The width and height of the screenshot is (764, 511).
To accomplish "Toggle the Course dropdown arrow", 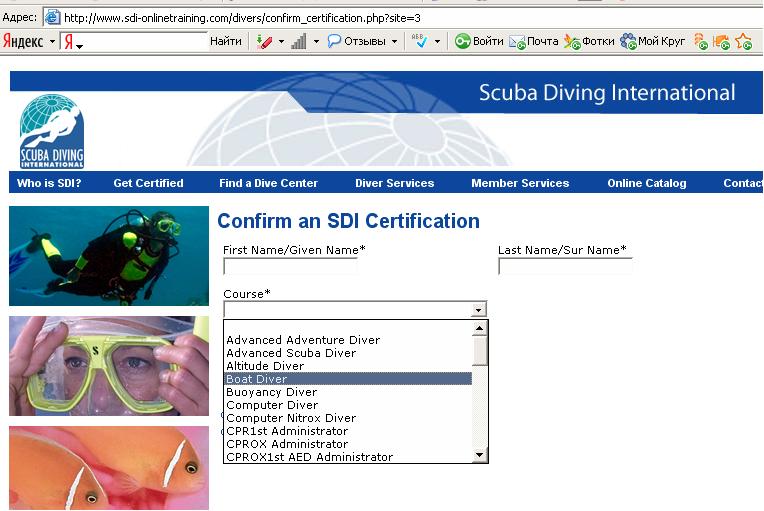I will pos(479,310).
